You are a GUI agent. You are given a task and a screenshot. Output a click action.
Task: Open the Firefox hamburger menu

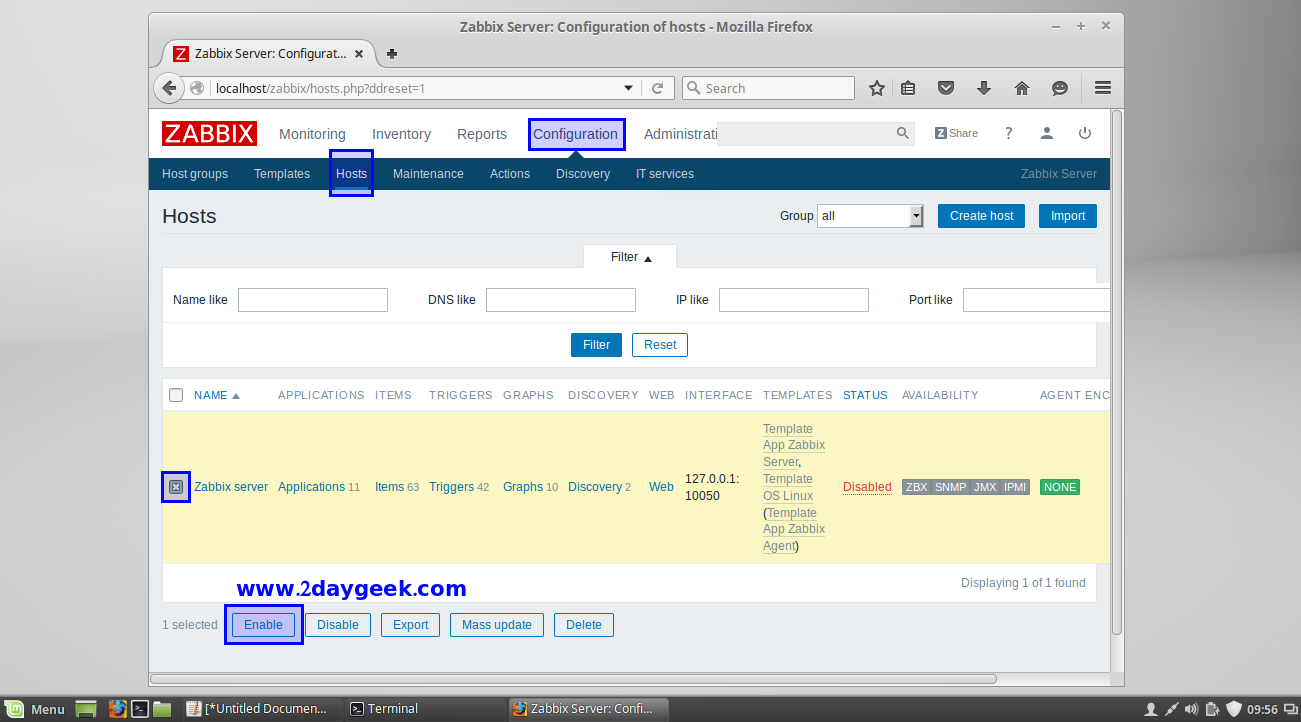[x=1103, y=88]
